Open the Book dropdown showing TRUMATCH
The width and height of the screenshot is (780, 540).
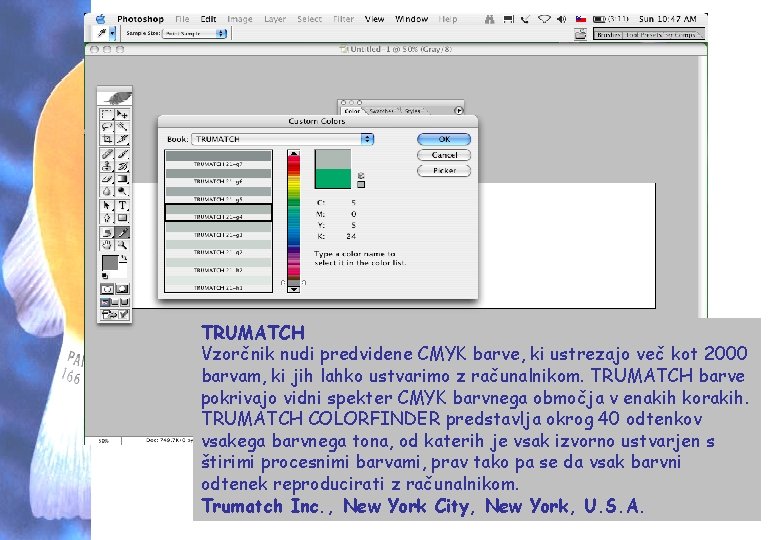click(x=283, y=139)
